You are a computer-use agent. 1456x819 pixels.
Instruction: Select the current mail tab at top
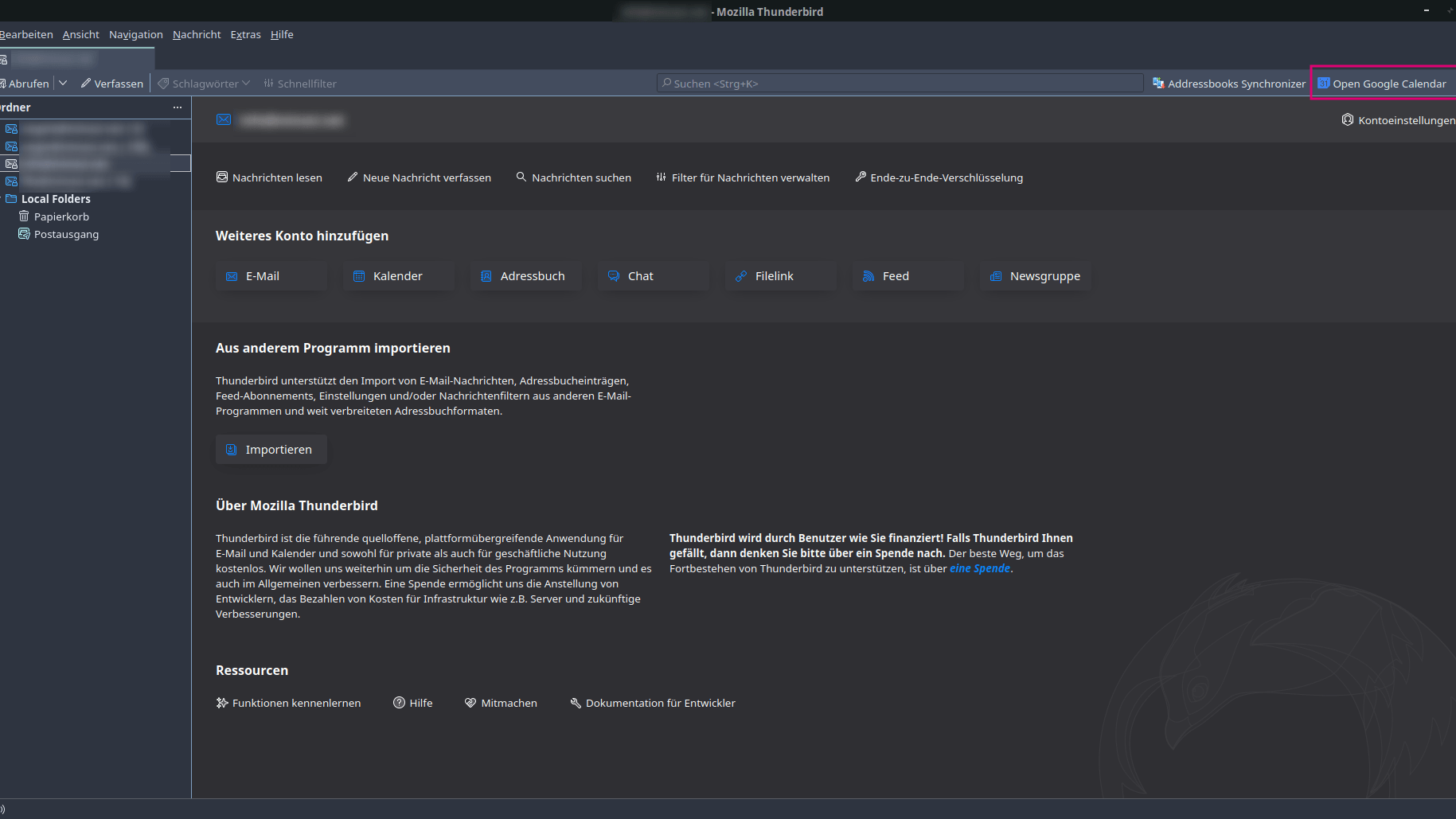click(x=76, y=59)
